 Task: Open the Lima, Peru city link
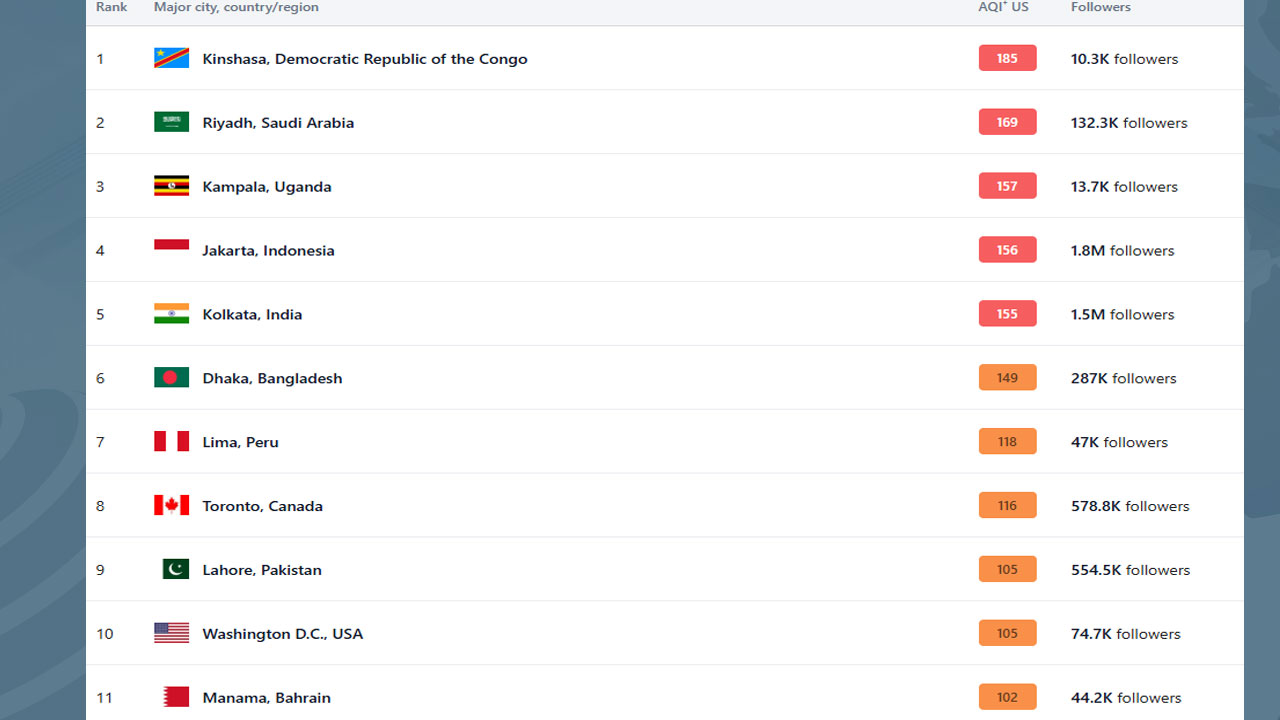pos(240,442)
